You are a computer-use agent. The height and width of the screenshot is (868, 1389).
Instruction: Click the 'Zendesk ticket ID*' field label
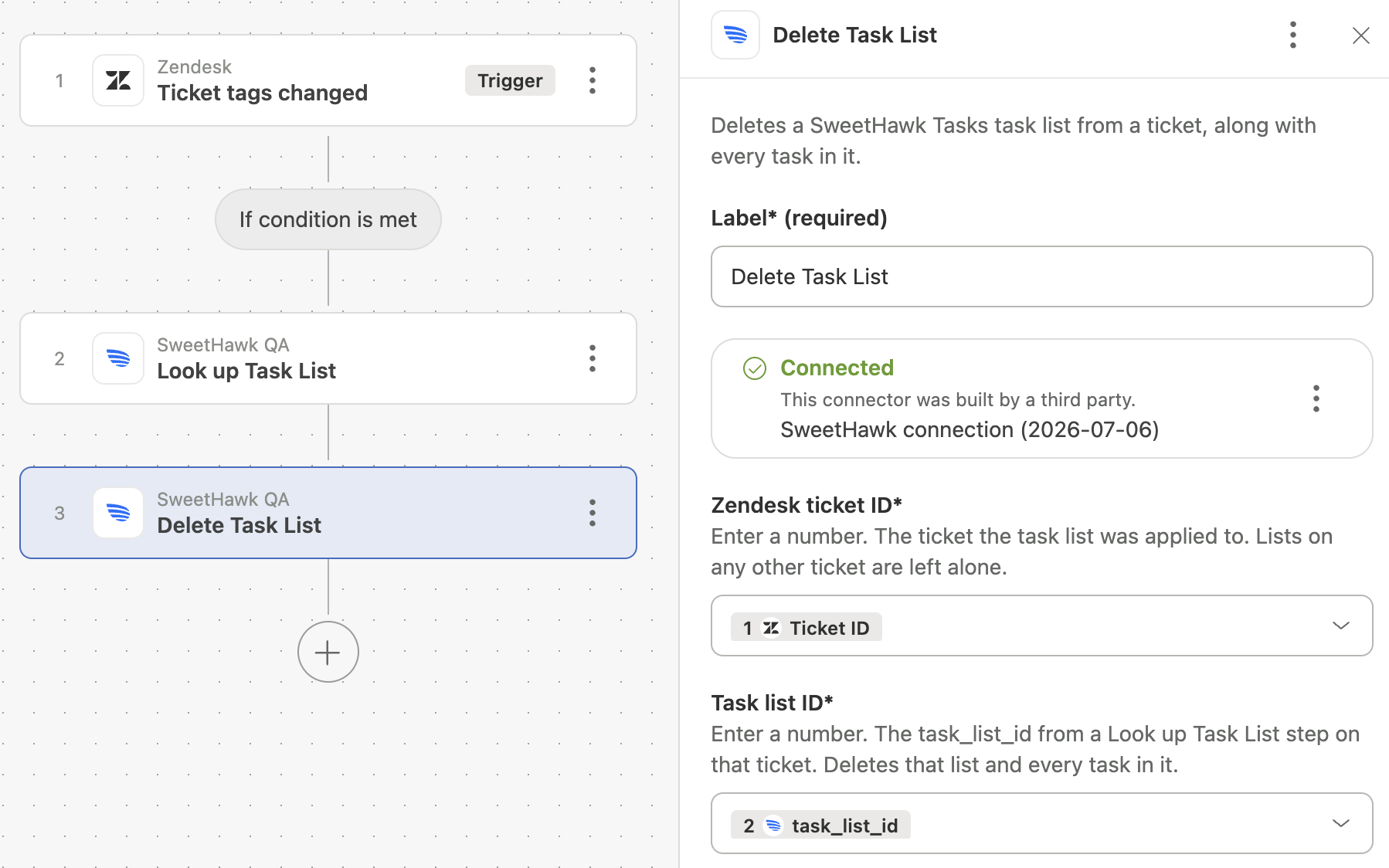[x=807, y=505]
